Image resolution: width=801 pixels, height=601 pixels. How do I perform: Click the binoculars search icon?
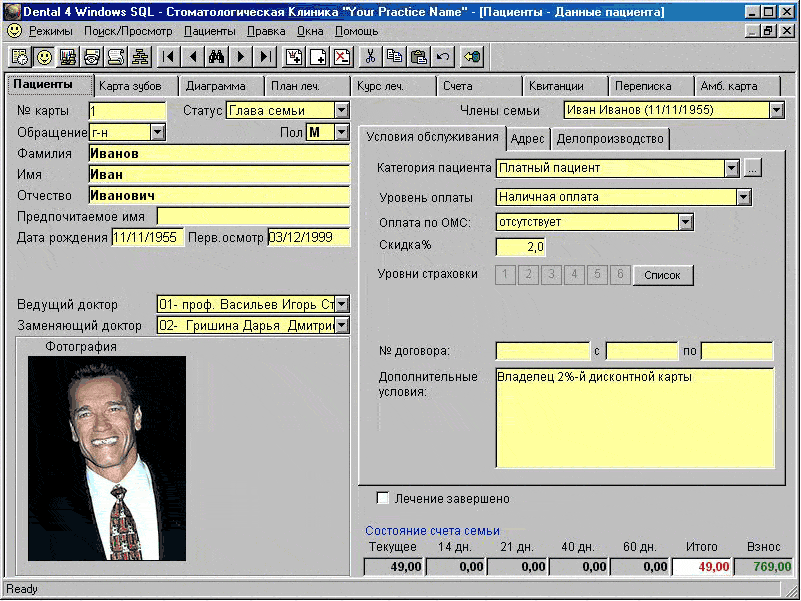[216, 56]
